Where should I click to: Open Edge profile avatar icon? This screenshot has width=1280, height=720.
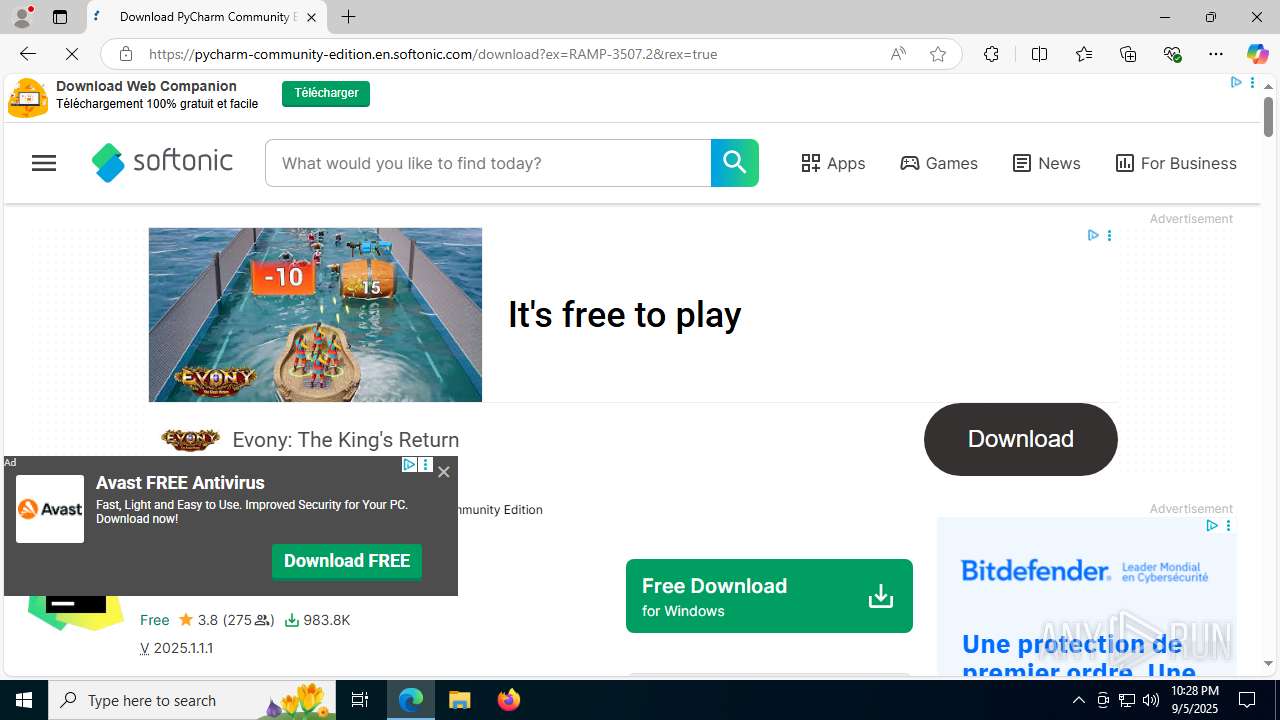[x=22, y=17]
